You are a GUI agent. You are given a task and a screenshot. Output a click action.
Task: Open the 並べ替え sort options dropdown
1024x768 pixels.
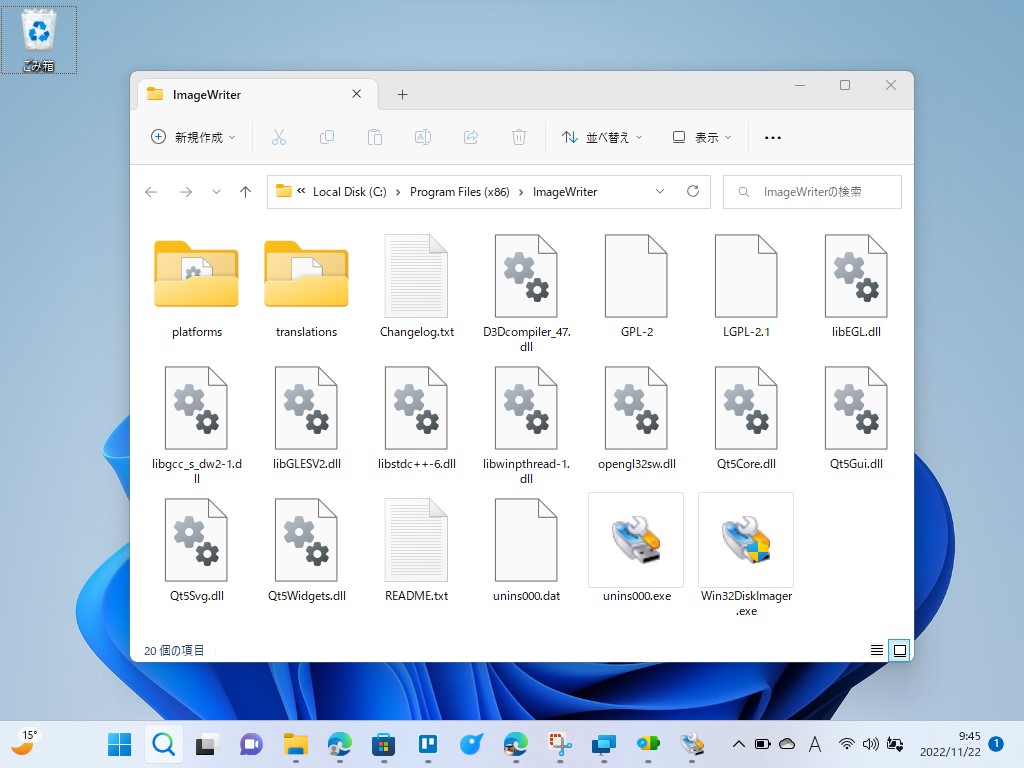(601, 137)
